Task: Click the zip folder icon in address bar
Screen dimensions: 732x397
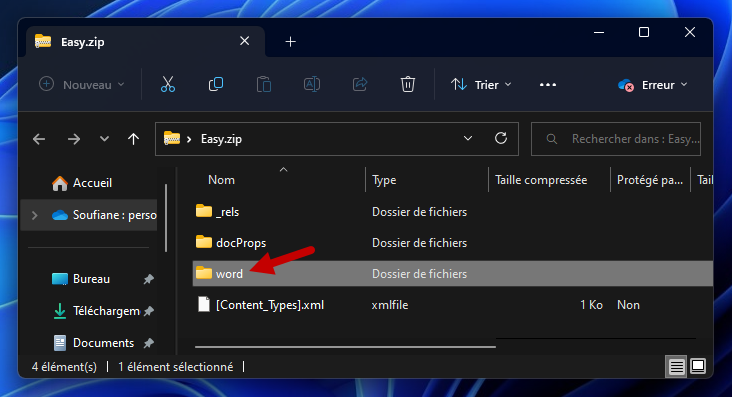Action: click(x=172, y=138)
